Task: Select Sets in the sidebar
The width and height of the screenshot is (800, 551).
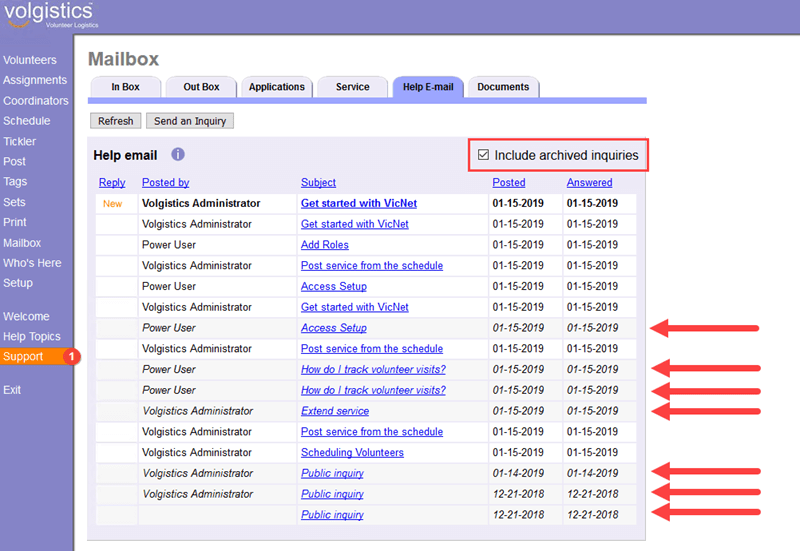Action: click(x=14, y=202)
